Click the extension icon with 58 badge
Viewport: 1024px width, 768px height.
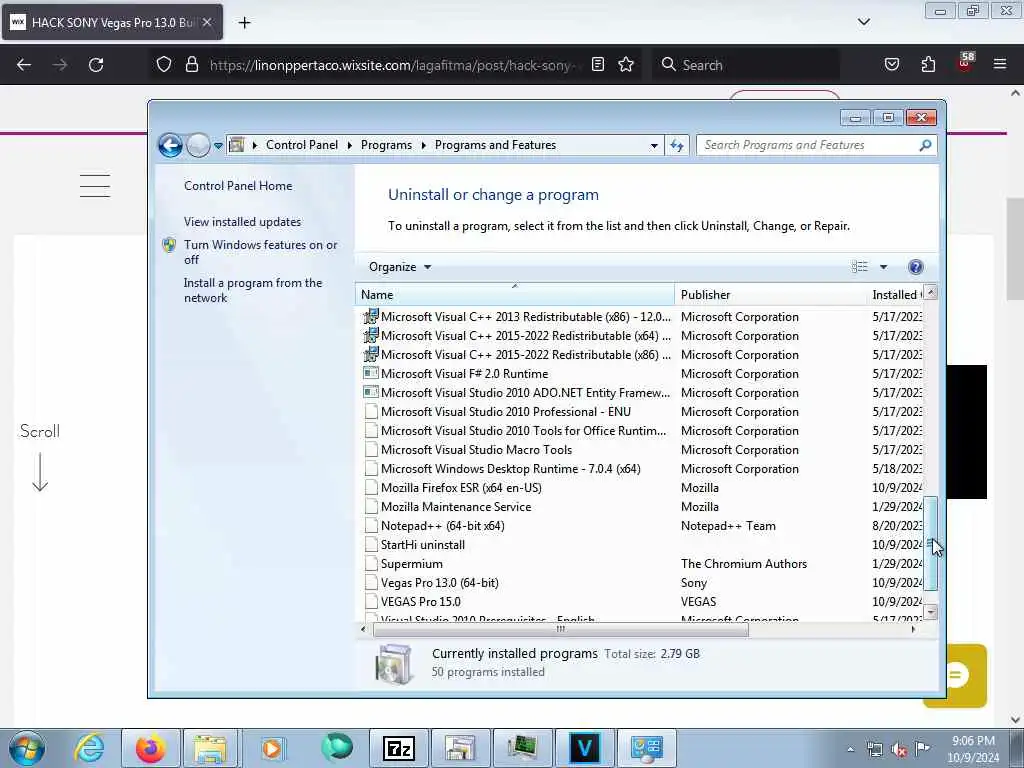pyautogui.click(x=965, y=63)
